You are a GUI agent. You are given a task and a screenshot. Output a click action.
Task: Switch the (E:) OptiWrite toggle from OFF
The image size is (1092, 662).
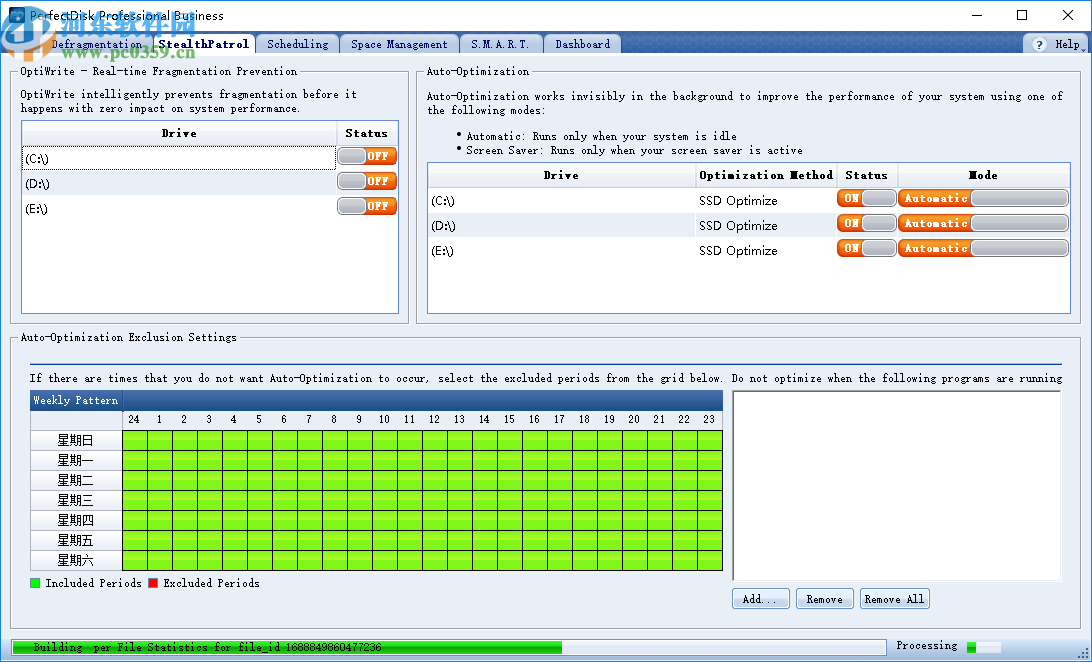click(x=366, y=205)
